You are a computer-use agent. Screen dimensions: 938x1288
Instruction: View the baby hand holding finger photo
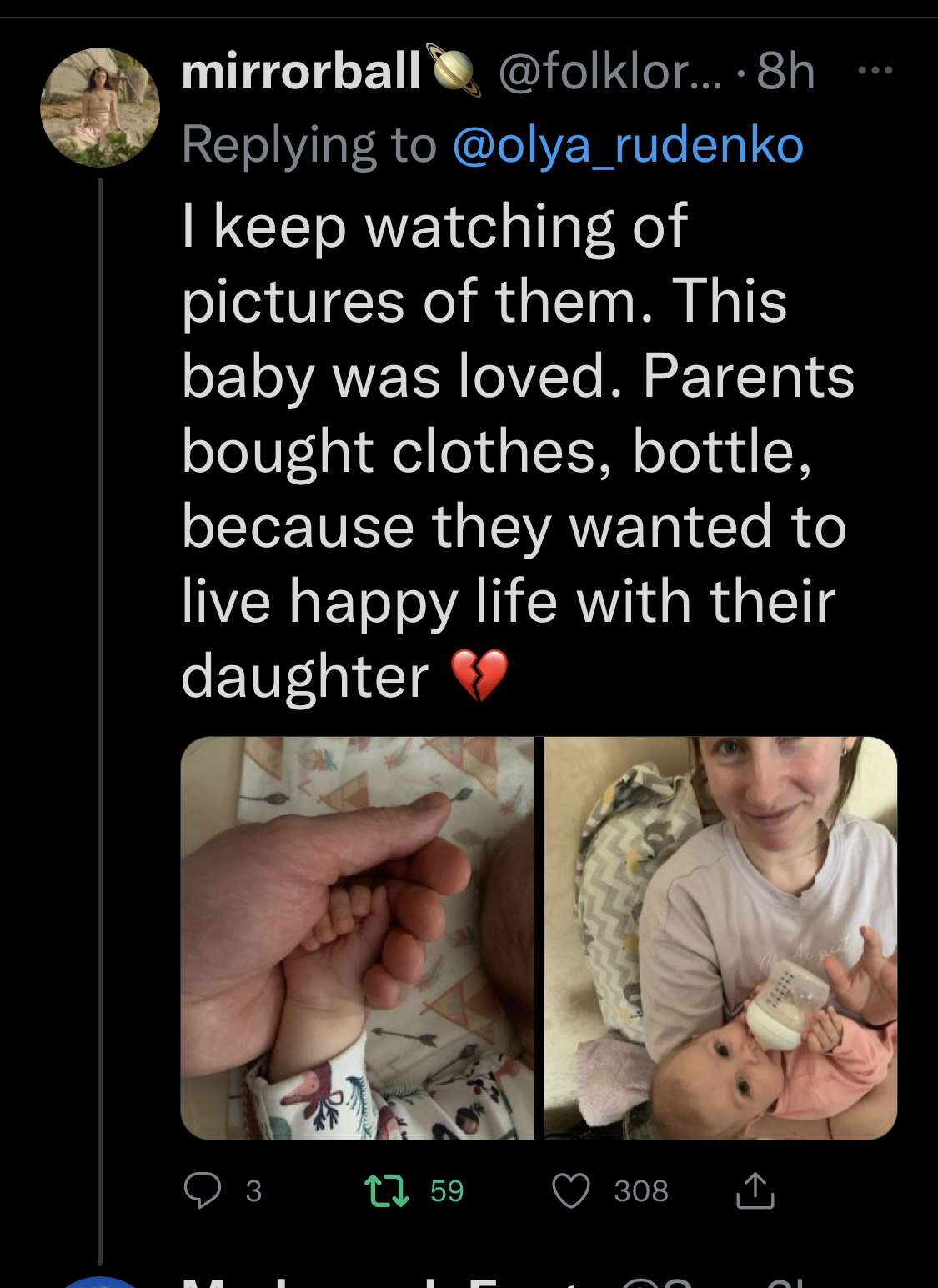click(x=358, y=938)
